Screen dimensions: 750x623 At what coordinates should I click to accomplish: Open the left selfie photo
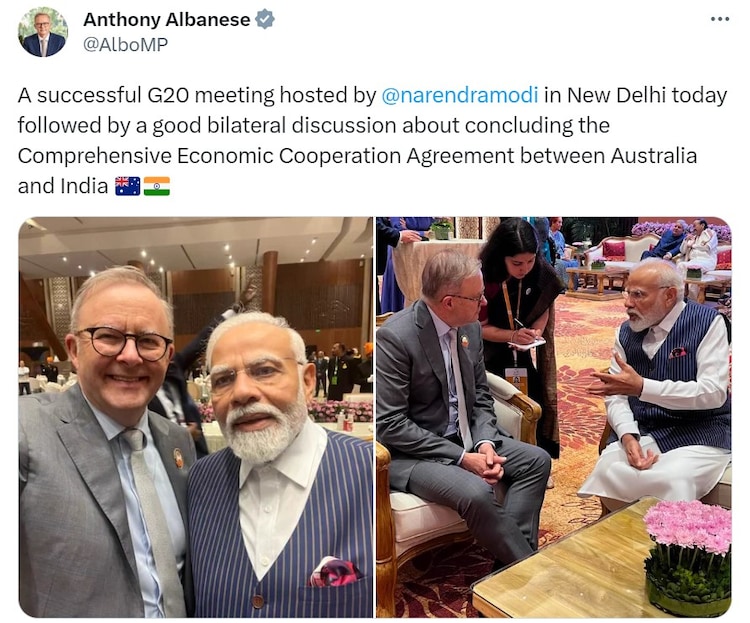(x=196, y=417)
